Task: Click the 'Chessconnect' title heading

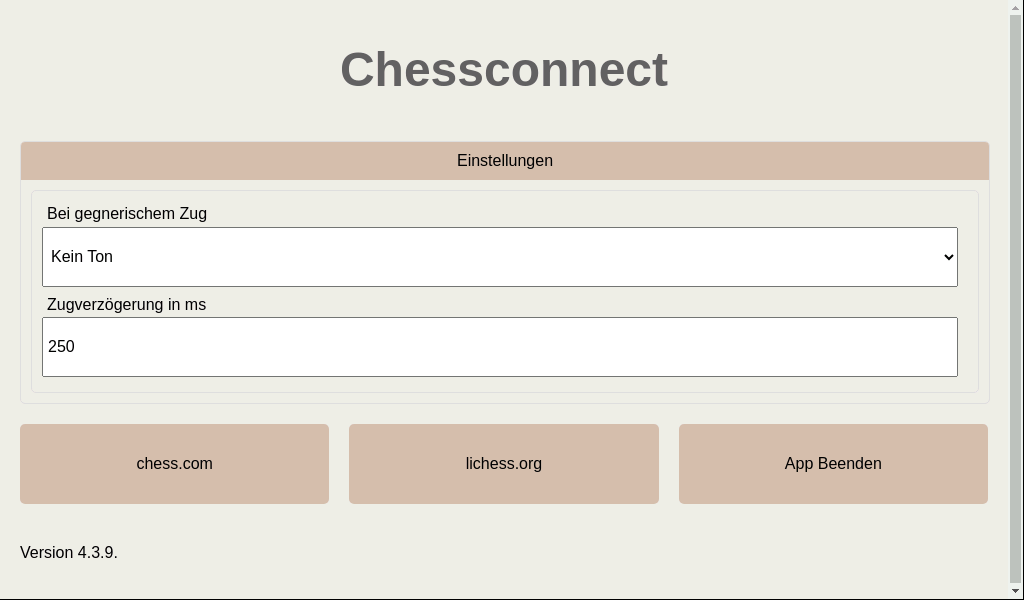Action: (x=503, y=70)
